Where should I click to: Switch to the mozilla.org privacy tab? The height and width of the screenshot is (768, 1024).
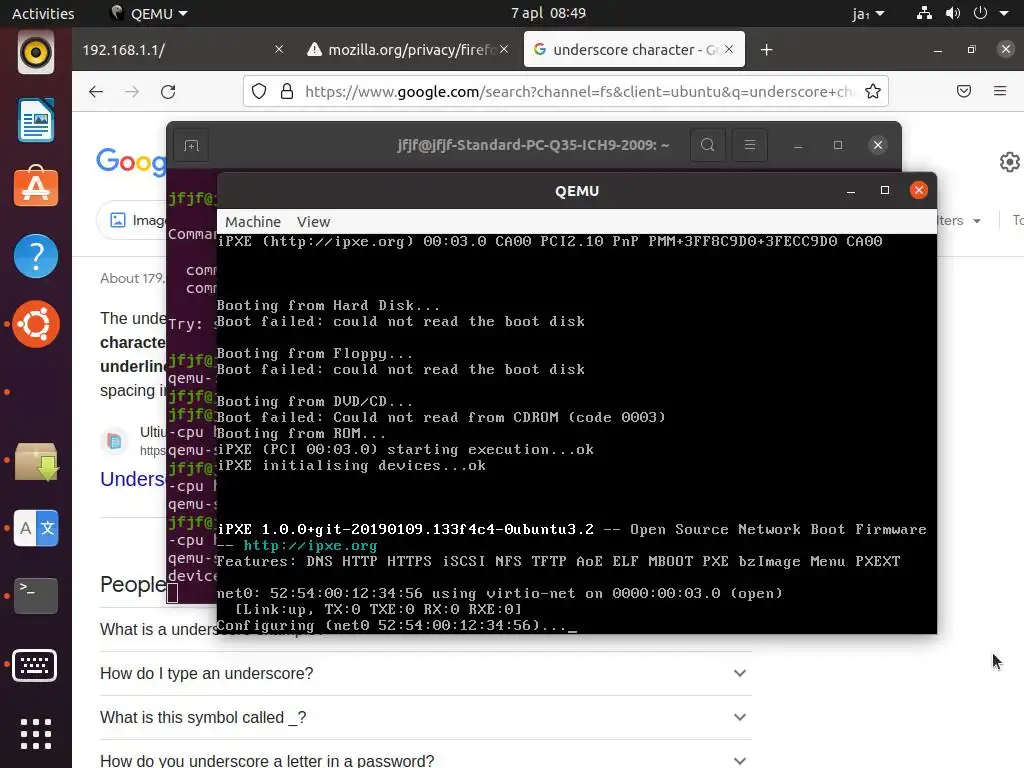[409, 50]
